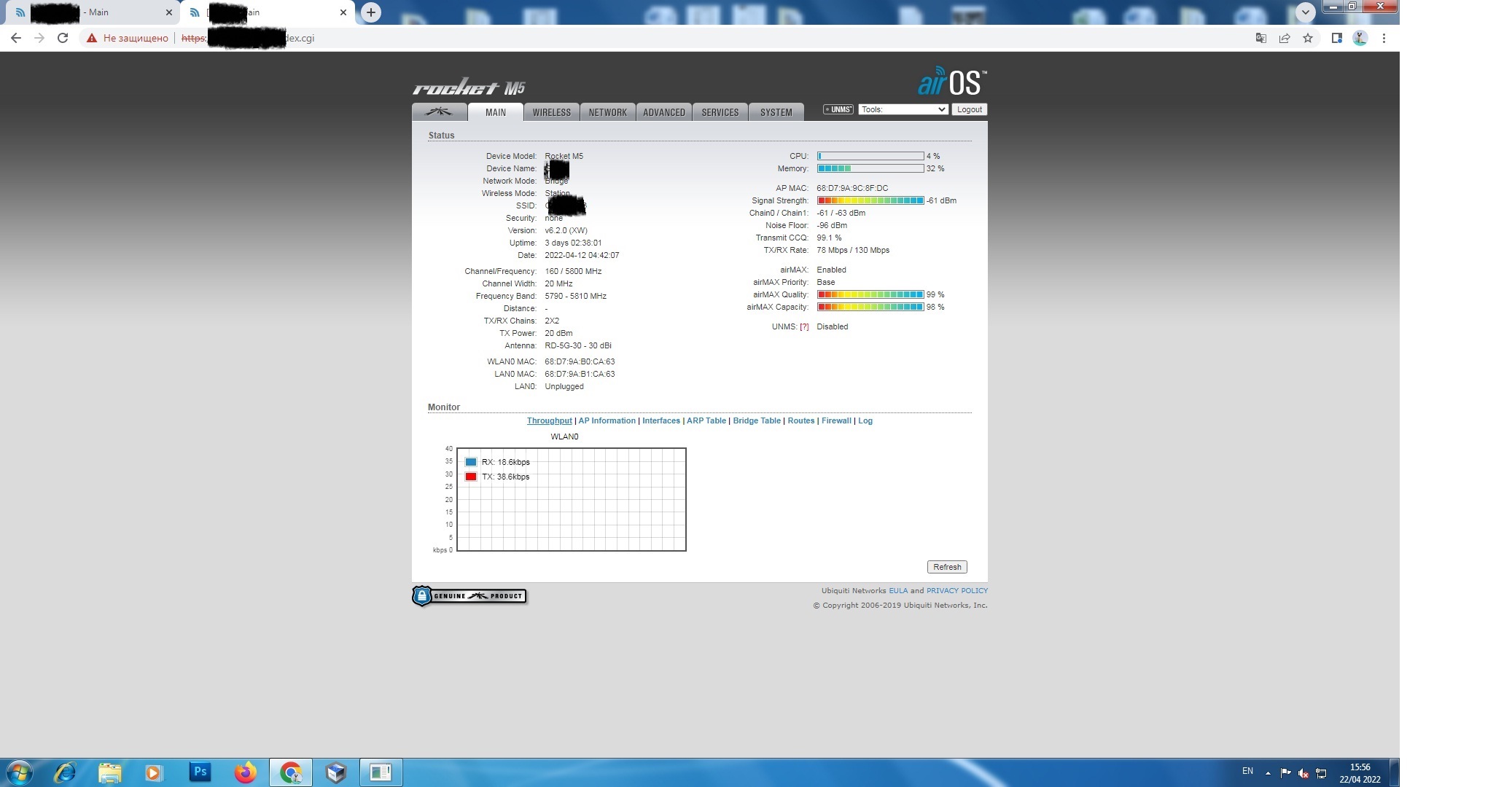
Task: Open the SYSTEM tab
Action: (776, 112)
